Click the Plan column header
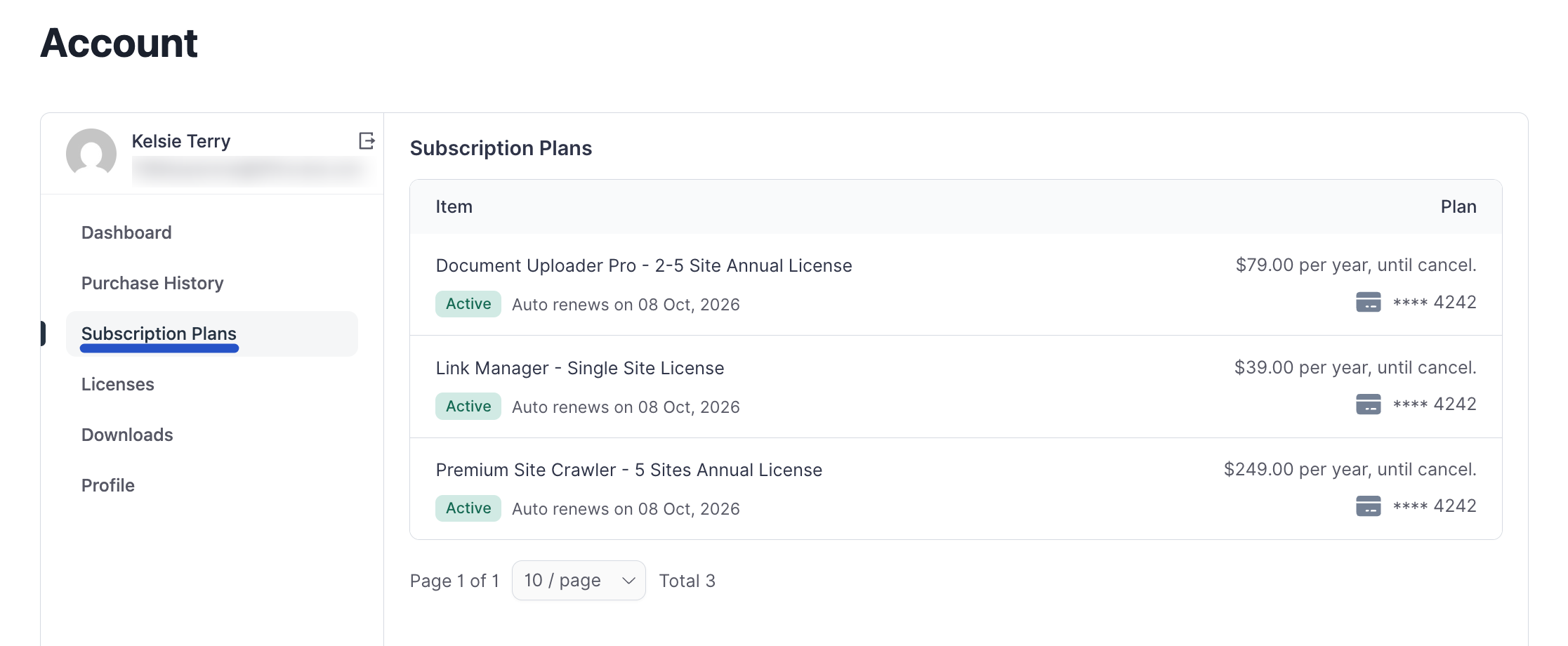1568x646 pixels. pos(1458,206)
